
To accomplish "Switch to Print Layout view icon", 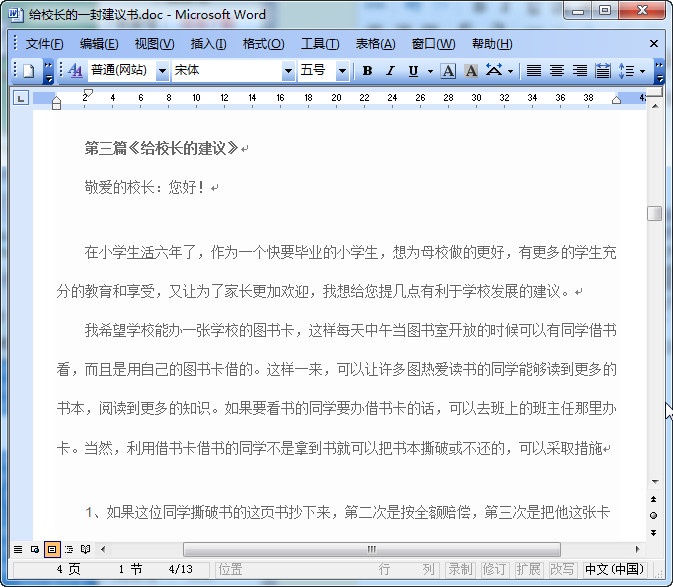I will 52,549.
